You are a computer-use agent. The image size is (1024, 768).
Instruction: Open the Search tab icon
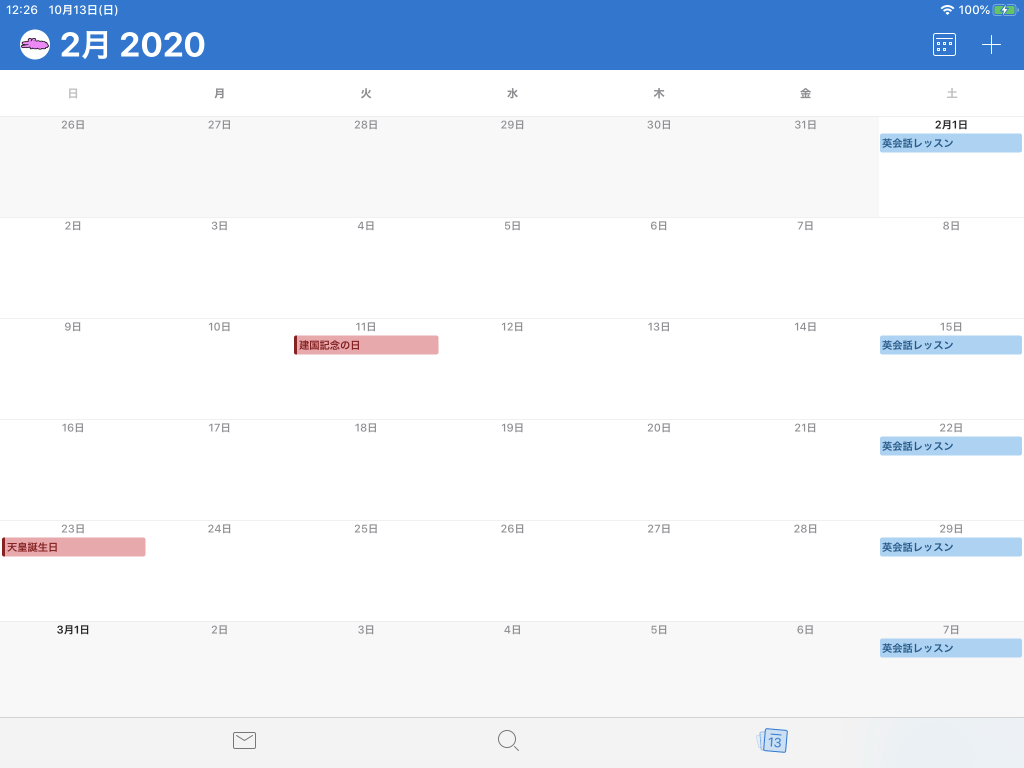[508, 740]
